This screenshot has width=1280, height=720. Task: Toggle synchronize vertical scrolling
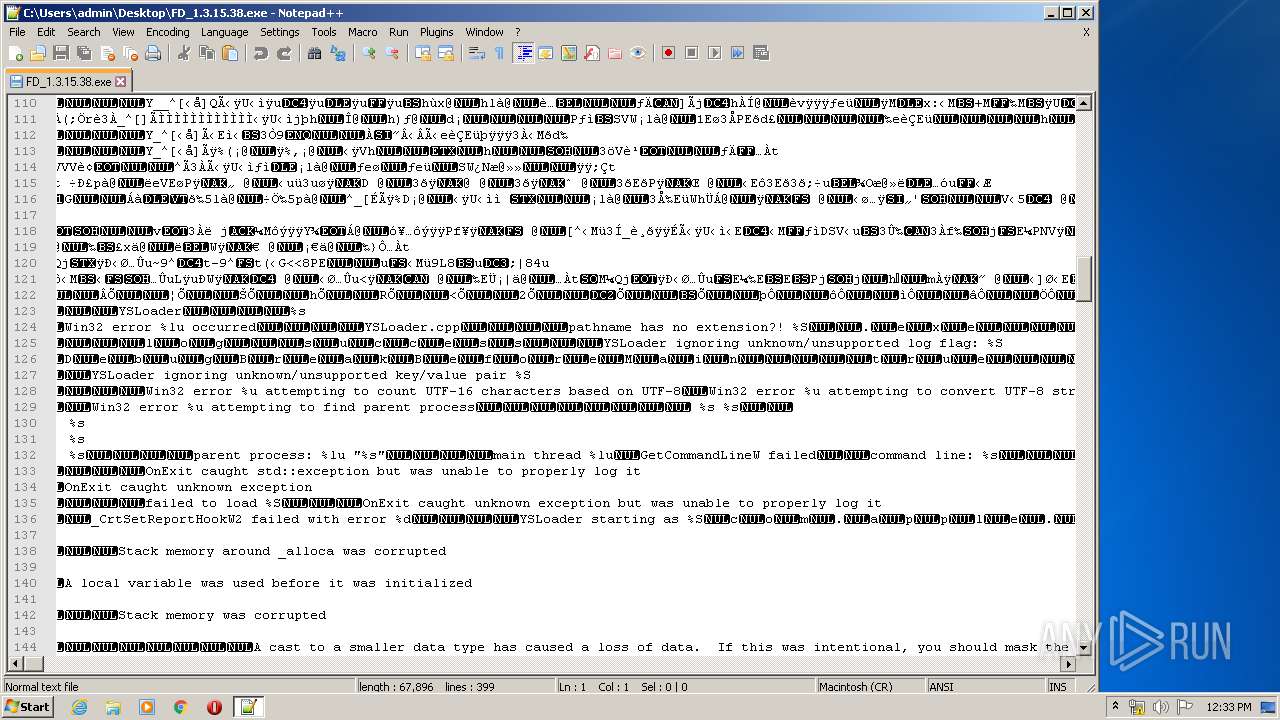[x=423, y=53]
